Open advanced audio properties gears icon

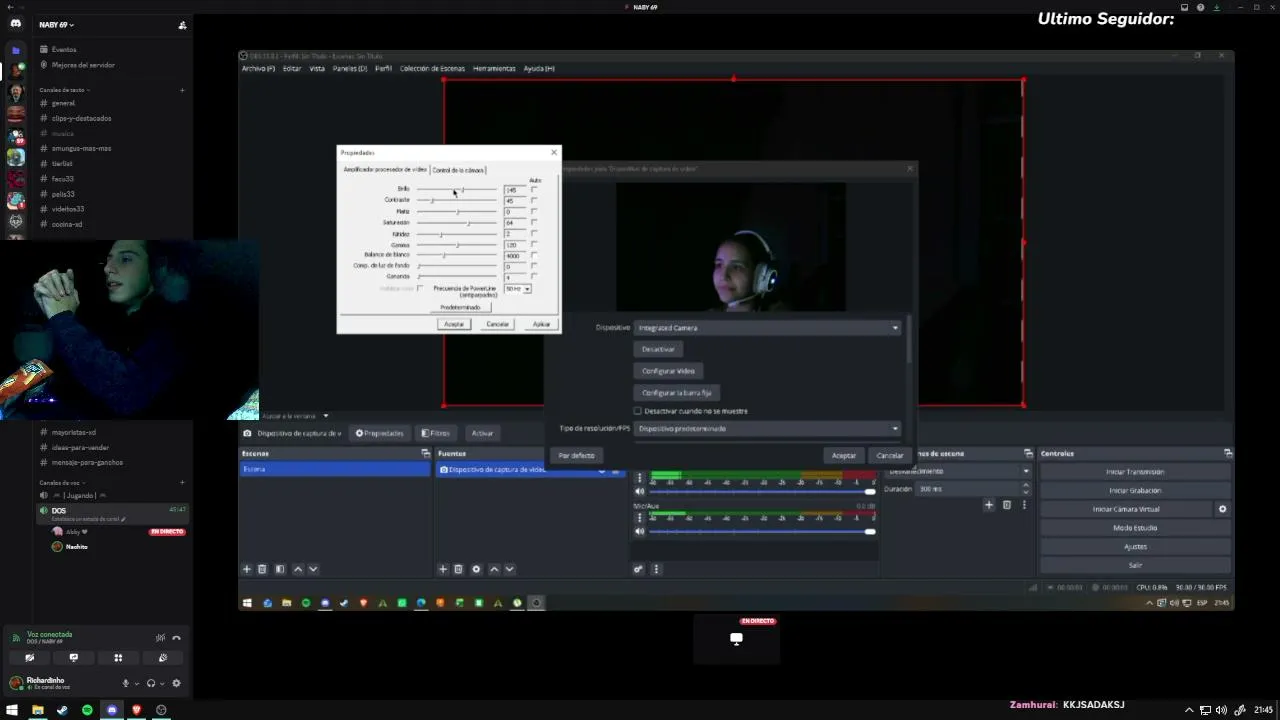[639, 569]
